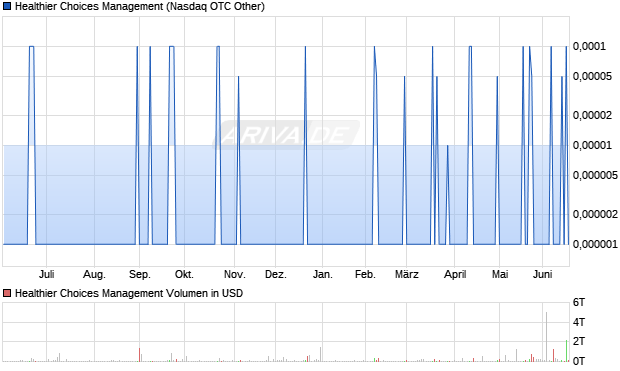Click the Dez. month label
This screenshot has width=620, height=371.
(x=276, y=274)
